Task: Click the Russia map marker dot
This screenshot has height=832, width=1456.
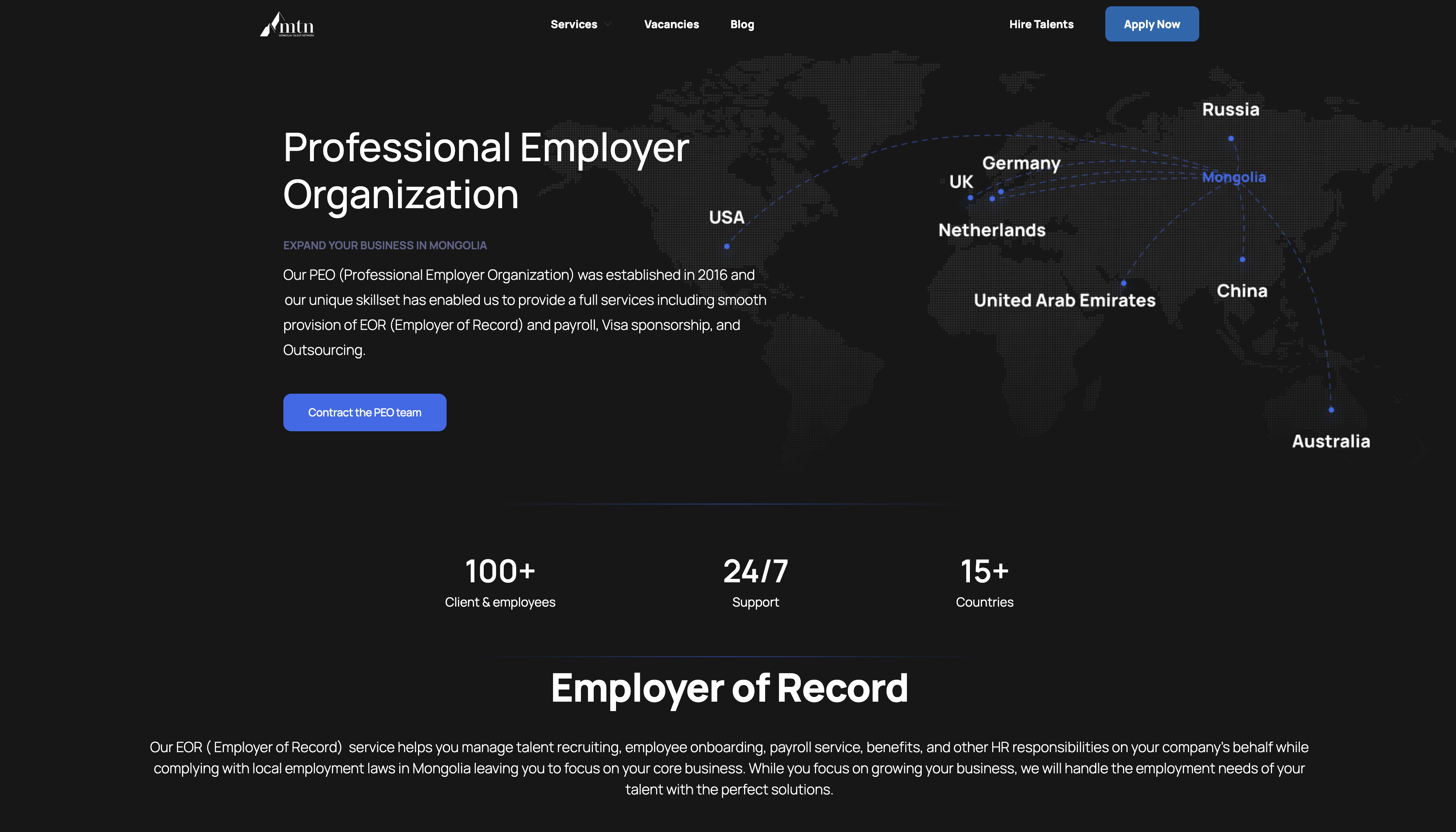Action: click(1231, 139)
